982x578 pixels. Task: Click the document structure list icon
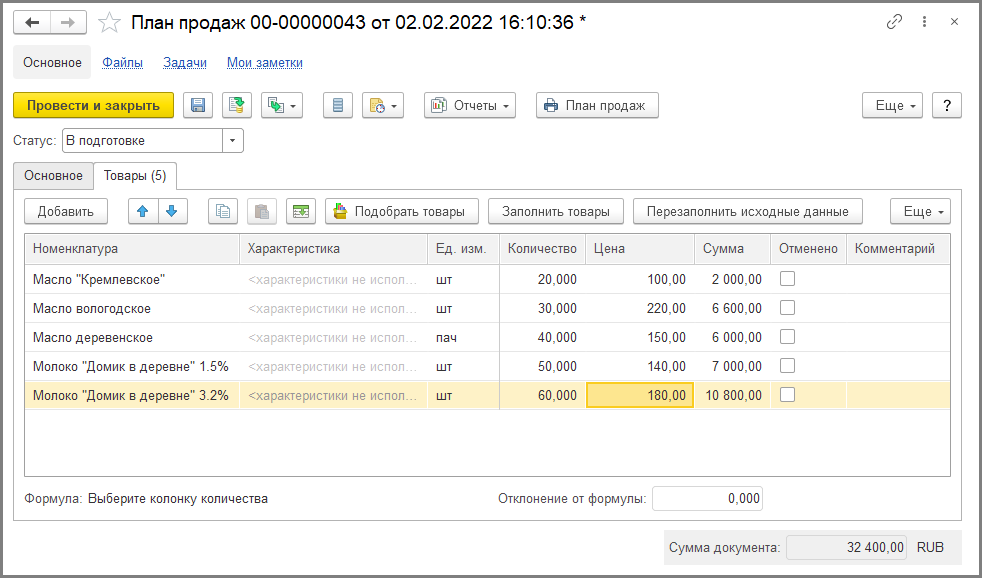click(x=337, y=105)
